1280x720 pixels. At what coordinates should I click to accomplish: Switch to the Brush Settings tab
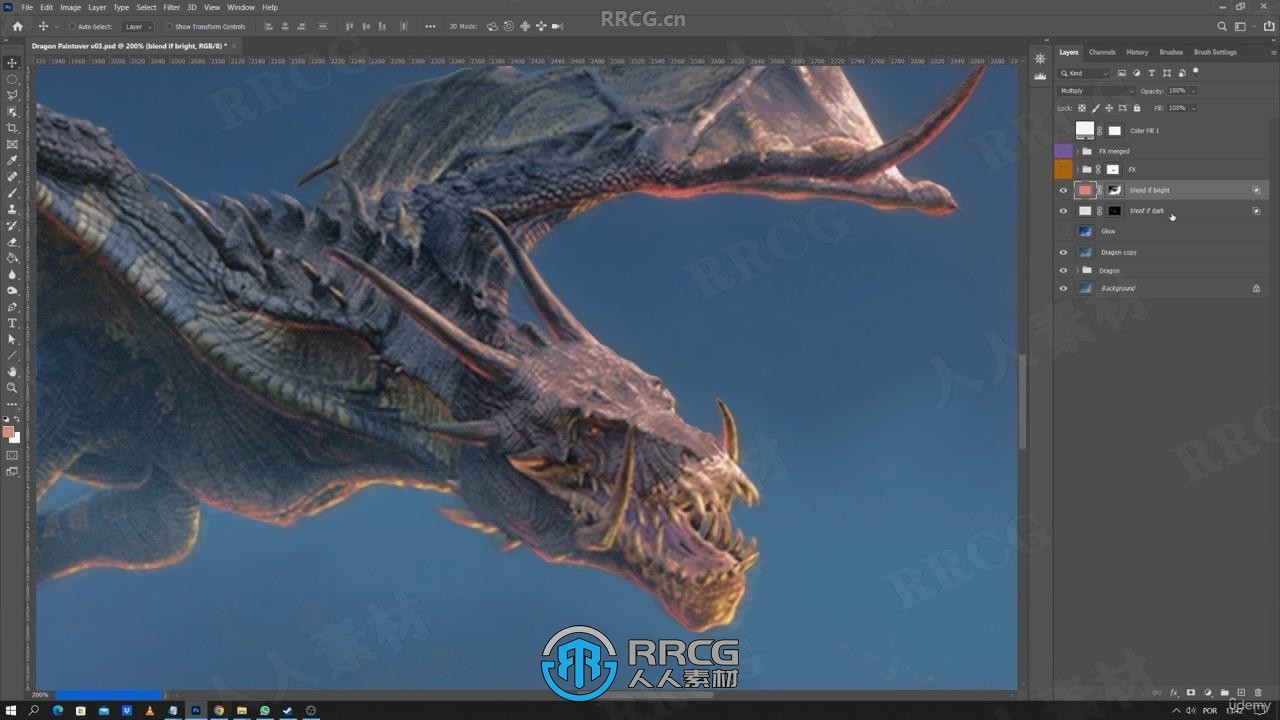1215,52
